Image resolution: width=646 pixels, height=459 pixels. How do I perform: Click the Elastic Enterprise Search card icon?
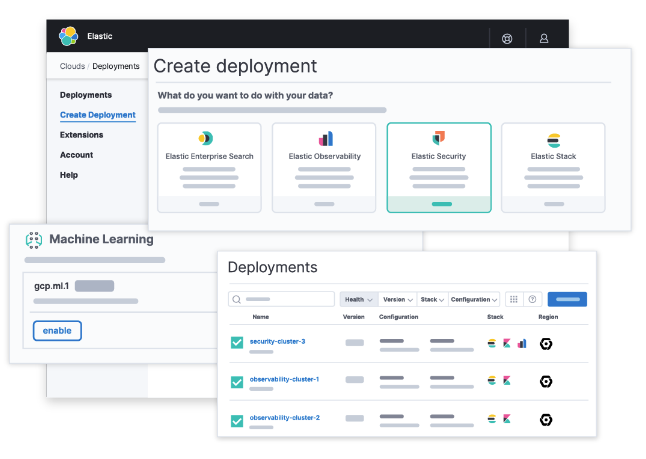(206, 138)
